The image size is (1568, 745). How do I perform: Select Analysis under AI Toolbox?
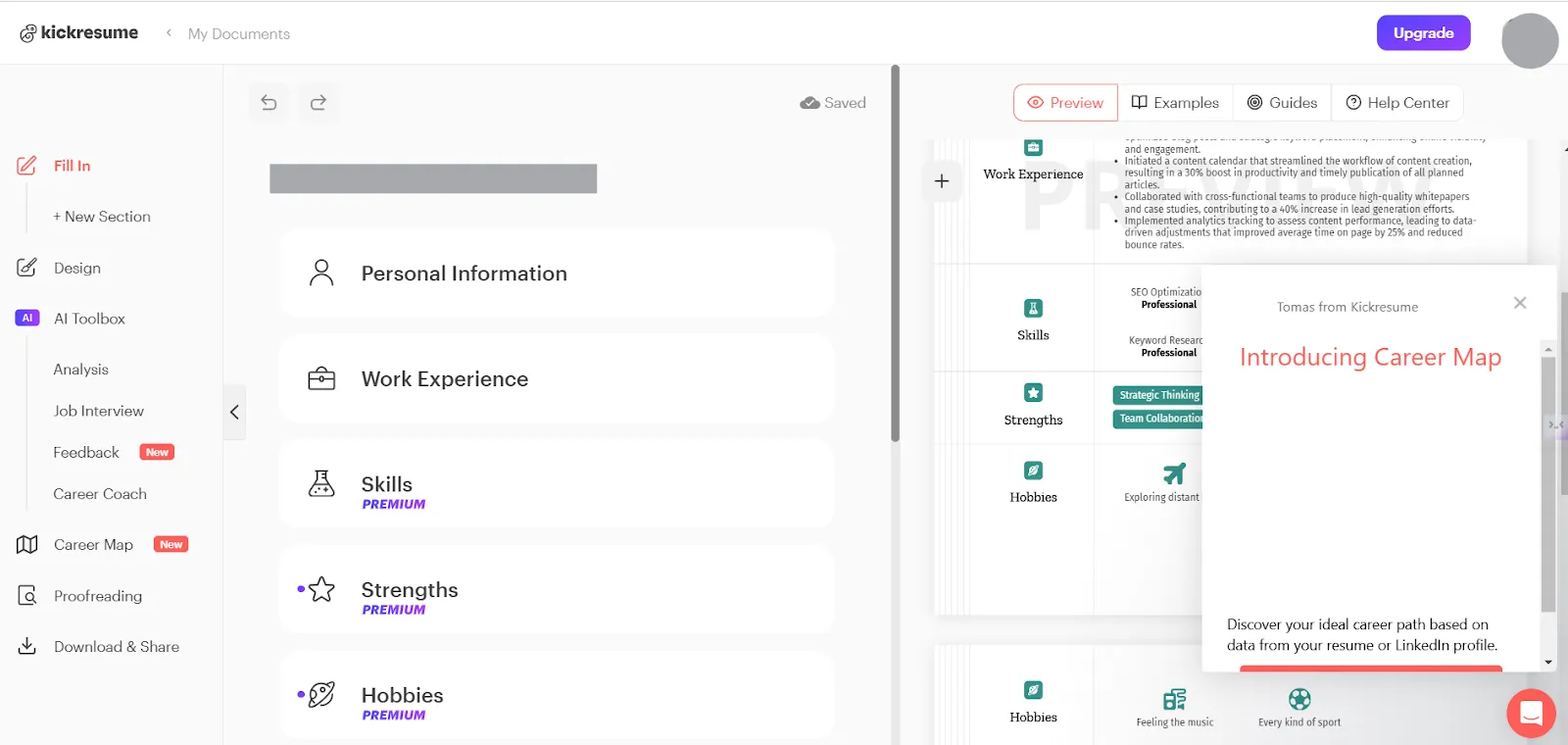pyautogui.click(x=80, y=370)
